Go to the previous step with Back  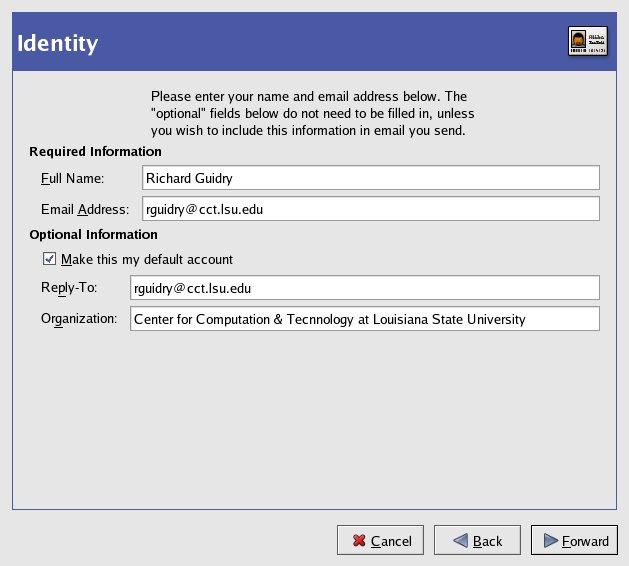[x=476, y=541]
